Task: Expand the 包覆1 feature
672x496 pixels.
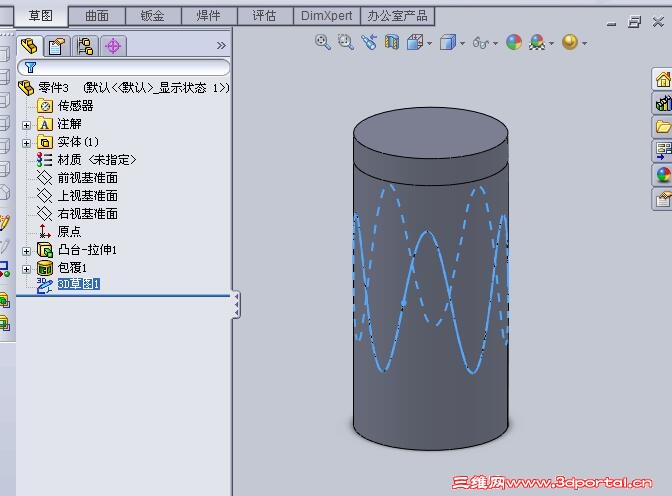Action: click(27, 269)
